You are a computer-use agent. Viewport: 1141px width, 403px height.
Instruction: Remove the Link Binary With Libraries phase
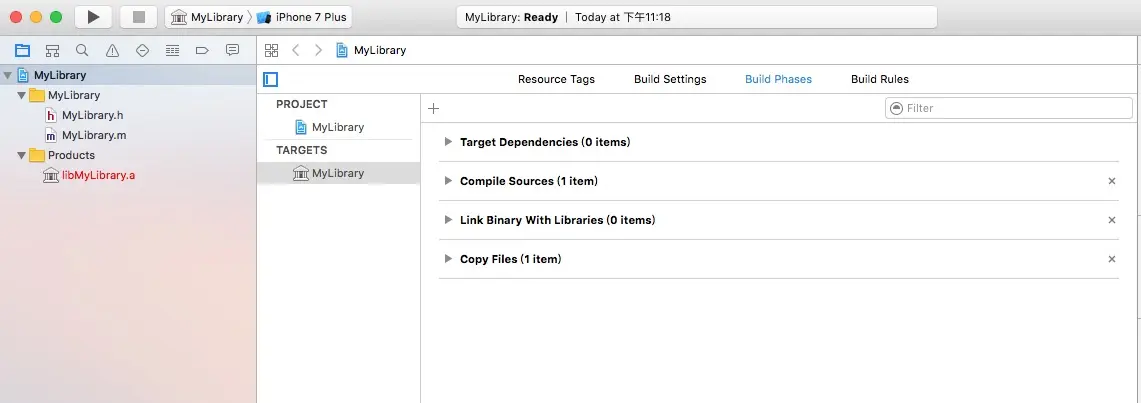pyautogui.click(x=1112, y=220)
